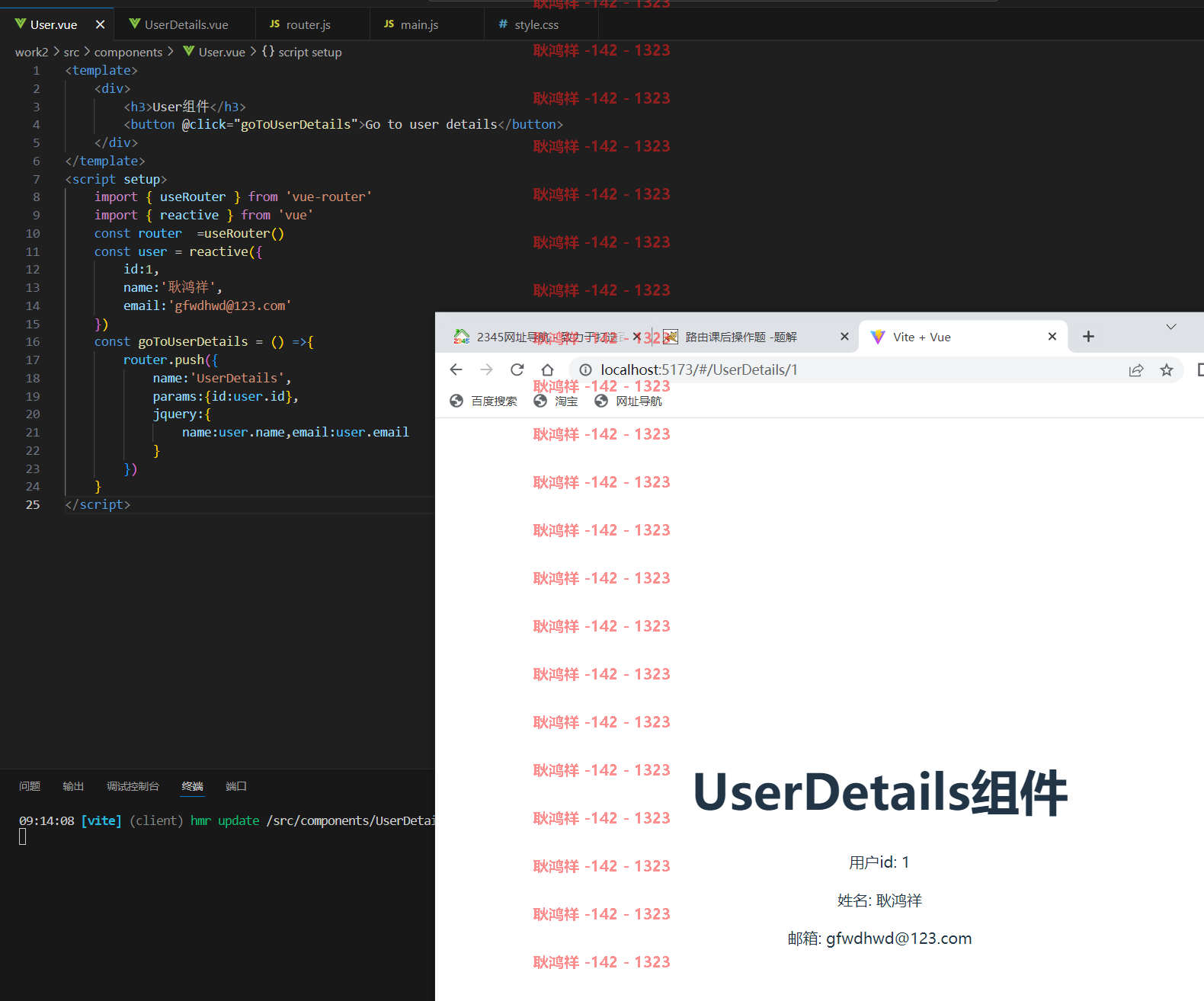The height and width of the screenshot is (1001, 1204).
Task: Click the vite hmr update terminal line
Action: point(227,820)
